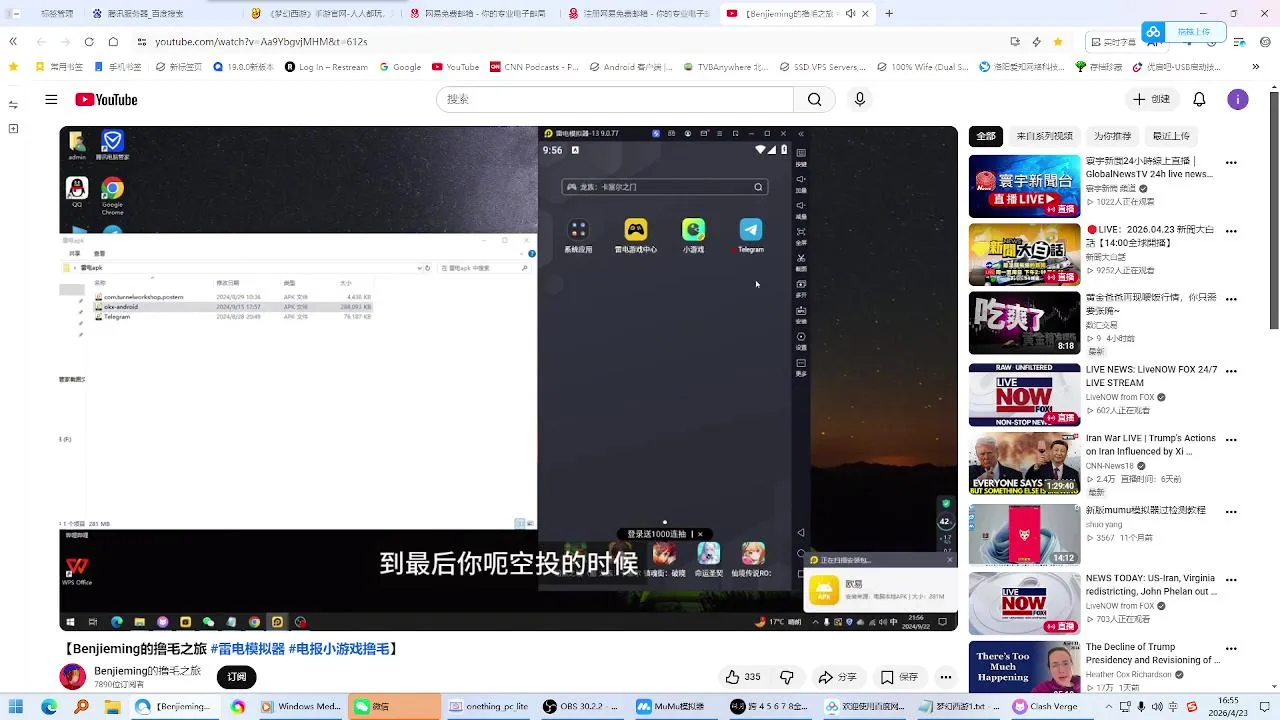Like the video with thumbs up
Image resolution: width=1280 pixels, height=720 pixels.
click(742, 677)
